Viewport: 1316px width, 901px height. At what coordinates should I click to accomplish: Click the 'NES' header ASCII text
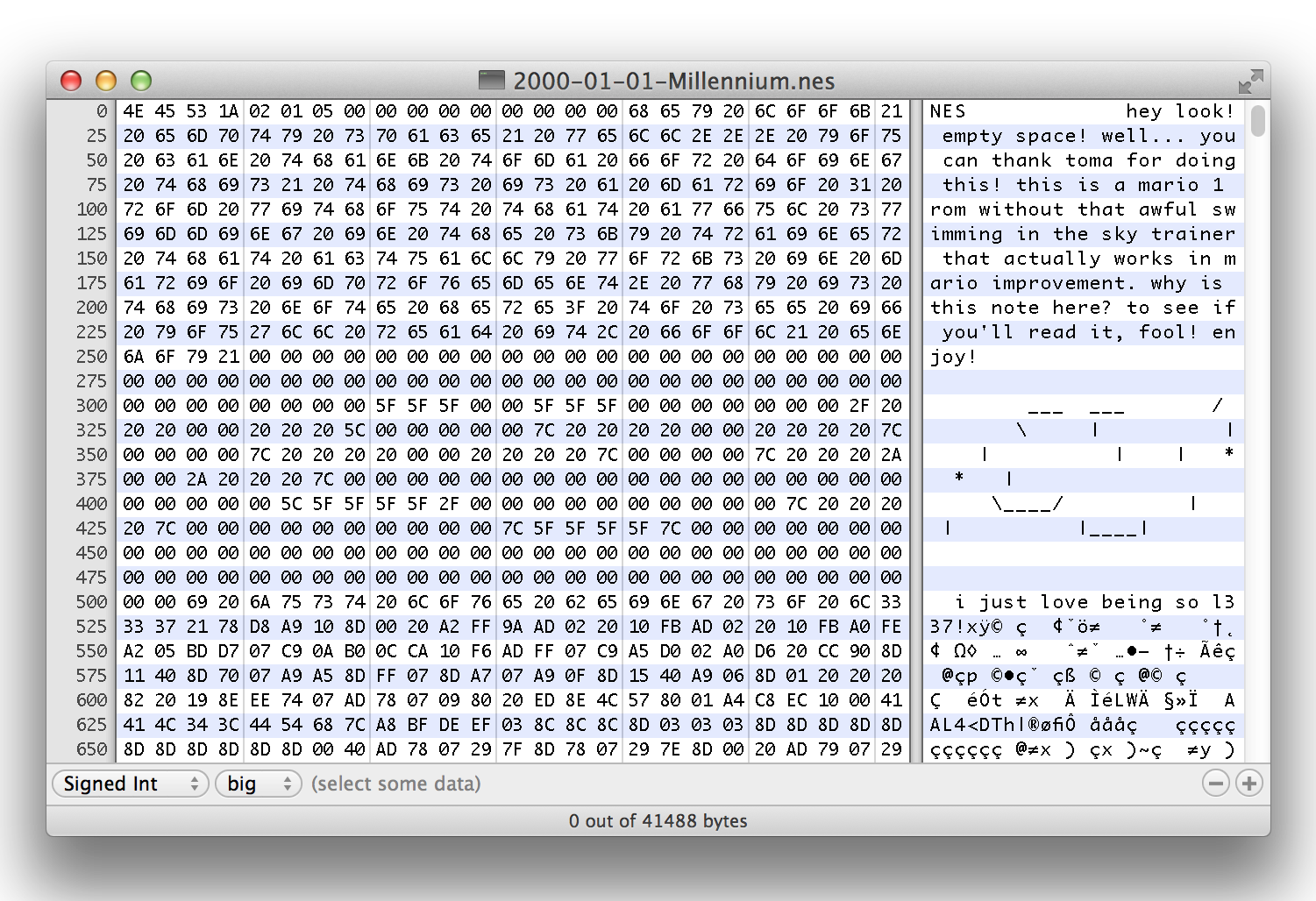(x=948, y=111)
